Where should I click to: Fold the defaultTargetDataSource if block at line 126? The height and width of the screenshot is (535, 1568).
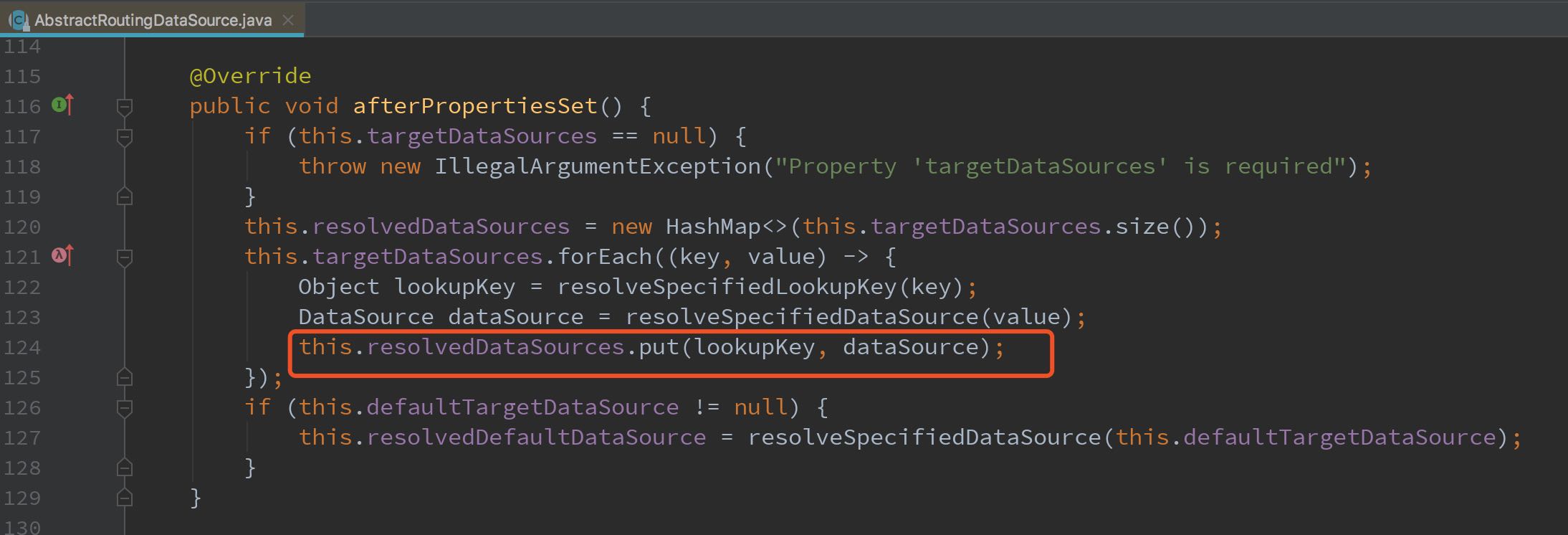[125, 407]
